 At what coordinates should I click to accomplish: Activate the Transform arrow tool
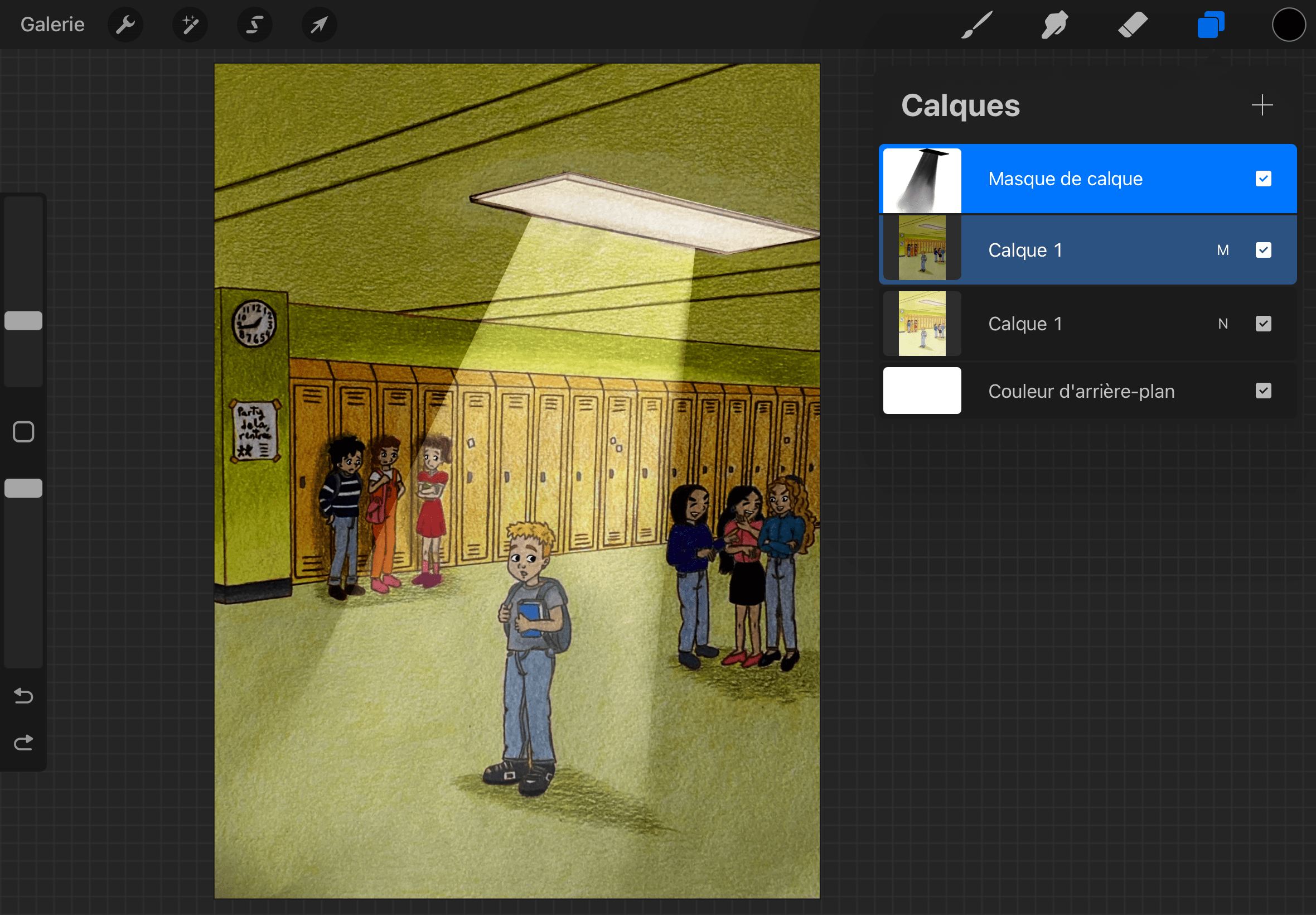319,25
